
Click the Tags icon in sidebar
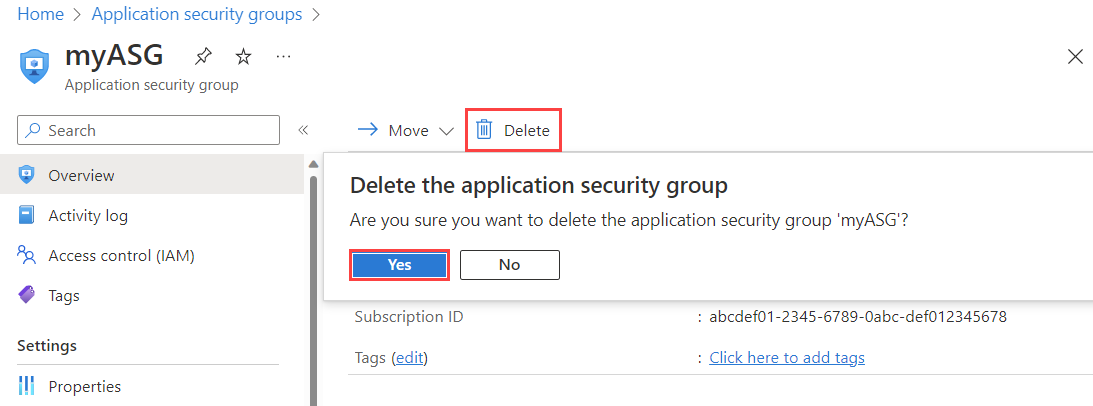click(28, 296)
